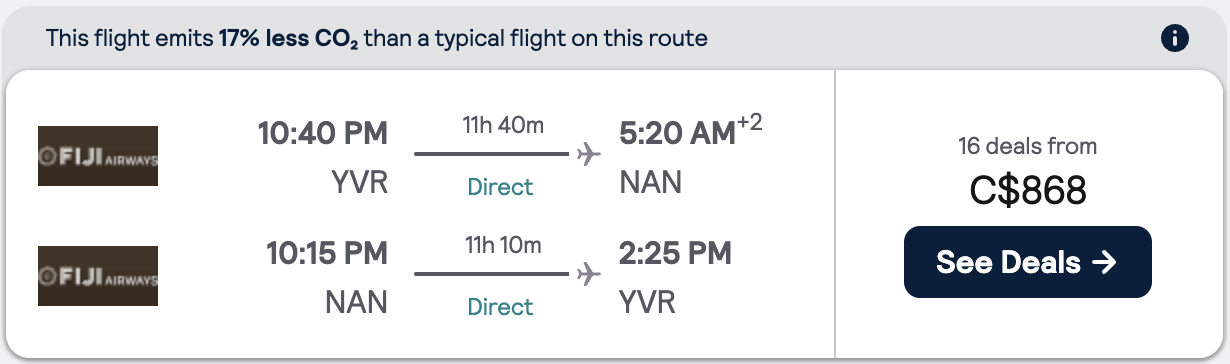
Task: Click the outbound YVR airport code
Action: (357, 182)
